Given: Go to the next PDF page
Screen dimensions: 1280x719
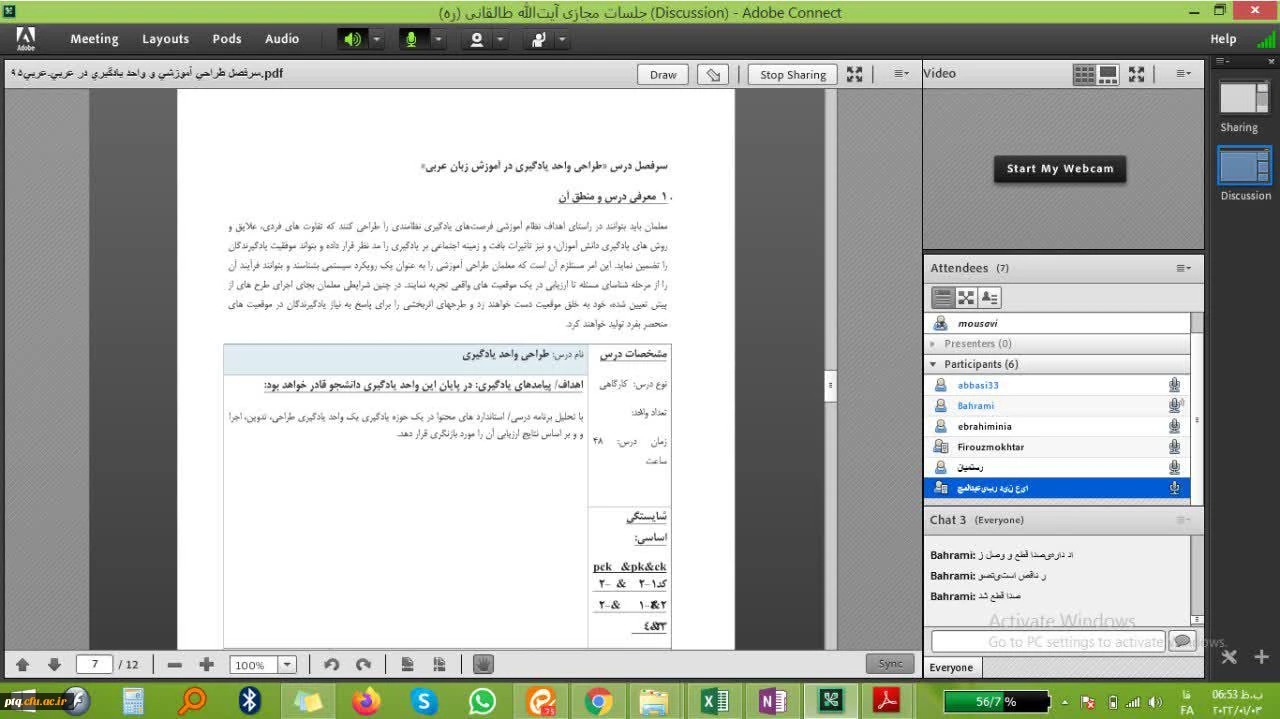Looking at the screenshot, I should pos(54,665).
